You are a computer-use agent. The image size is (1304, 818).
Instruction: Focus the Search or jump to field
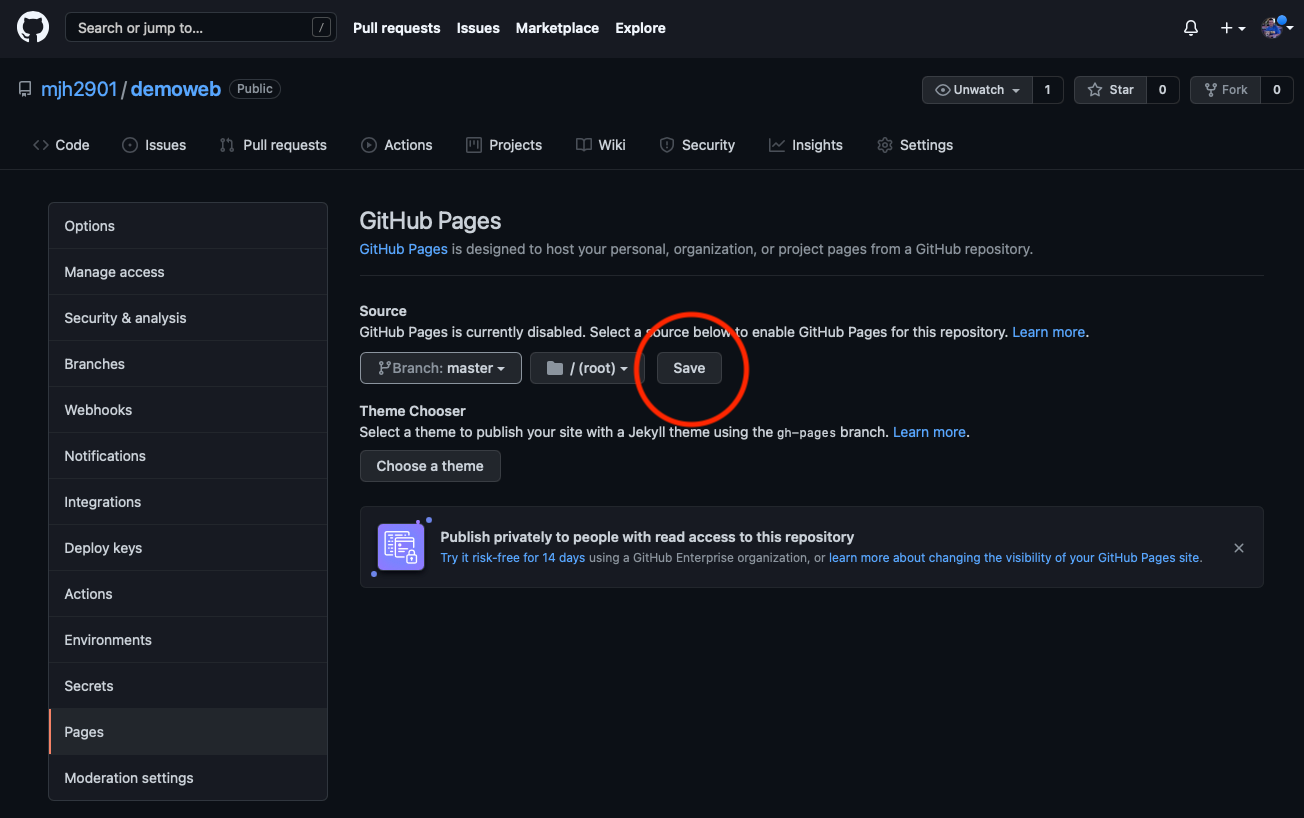click(x=200, y=28)
